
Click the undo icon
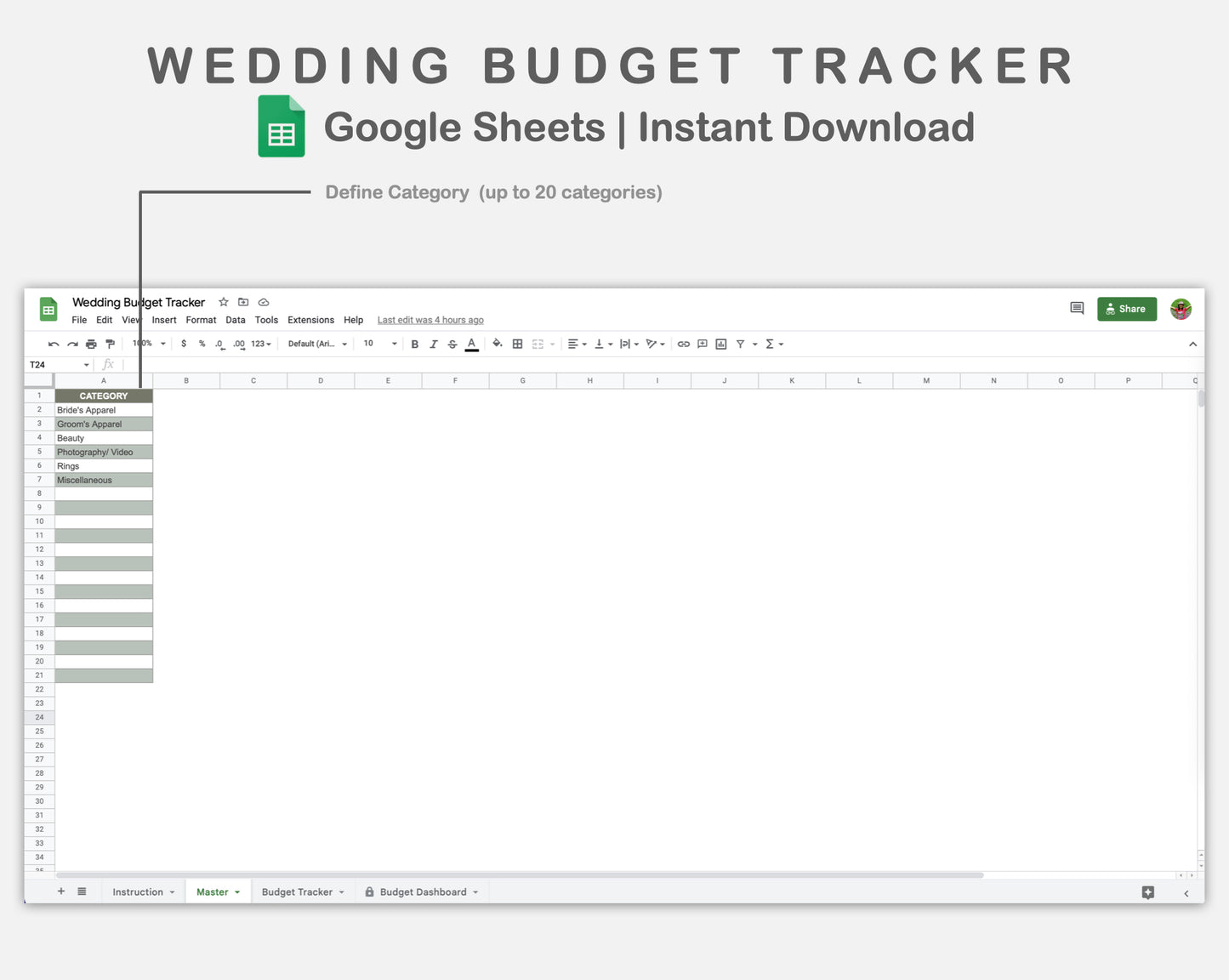(53, 344)
